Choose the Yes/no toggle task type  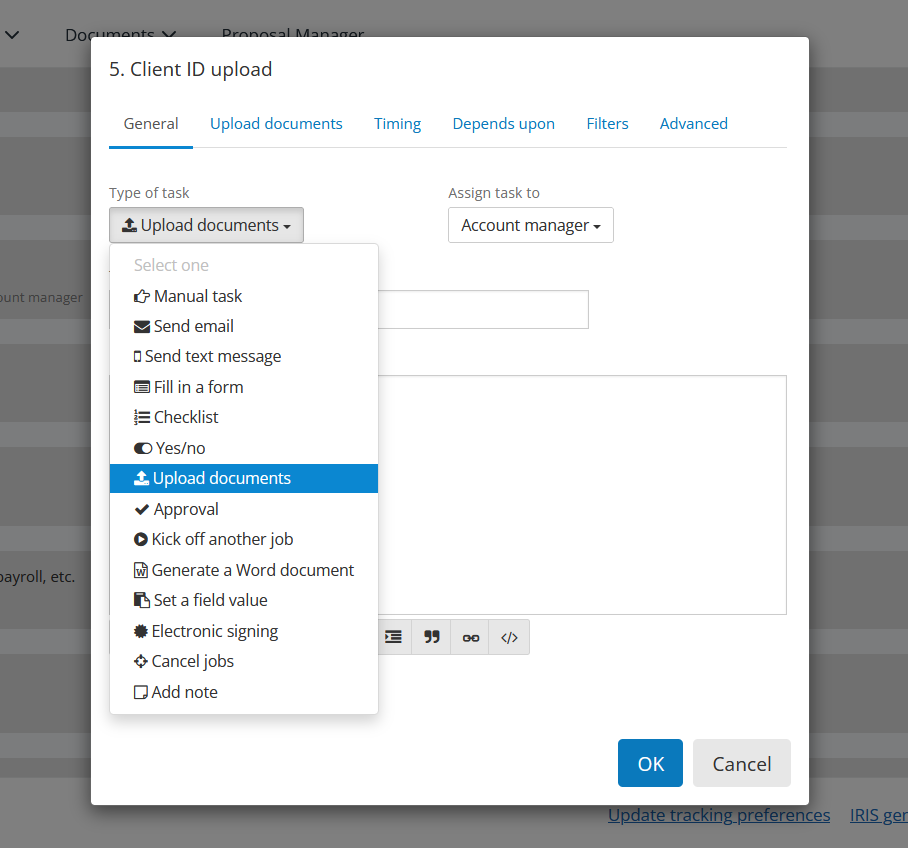coord(180,448)
